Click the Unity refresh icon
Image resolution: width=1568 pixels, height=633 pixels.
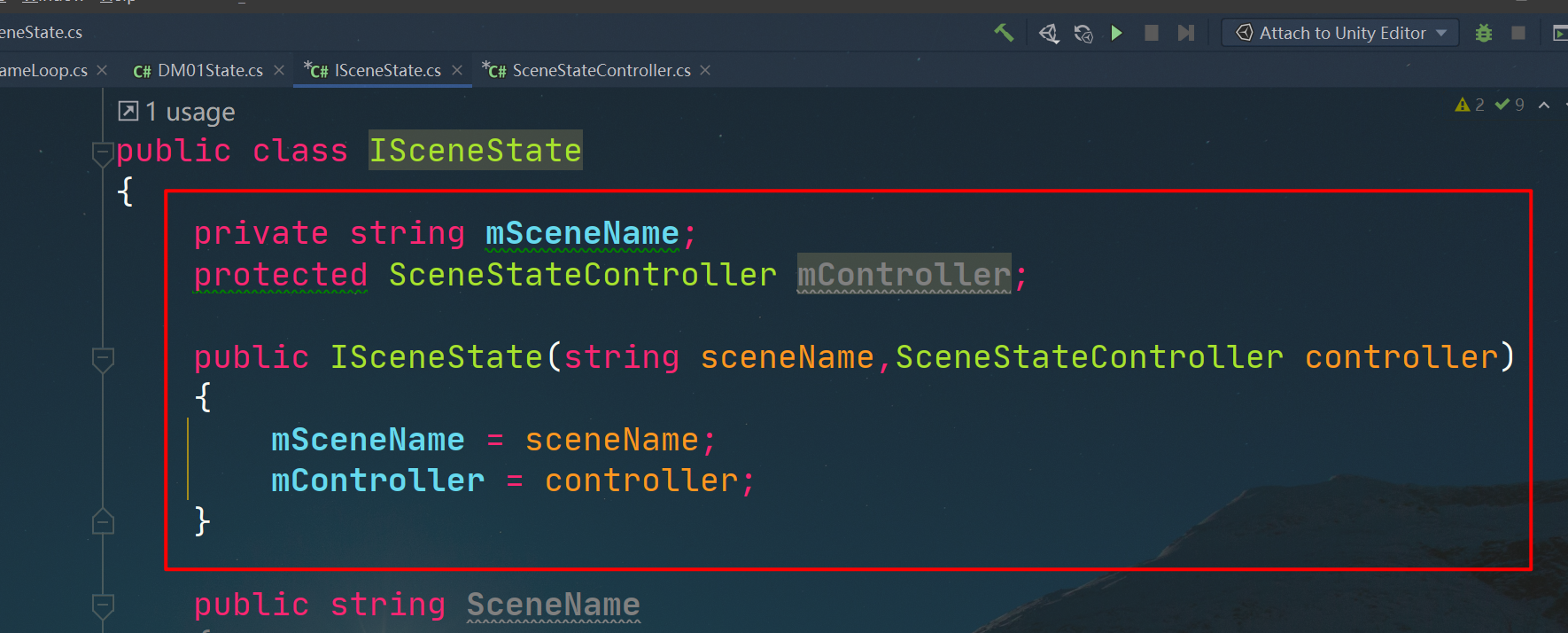coord(1083,34)
